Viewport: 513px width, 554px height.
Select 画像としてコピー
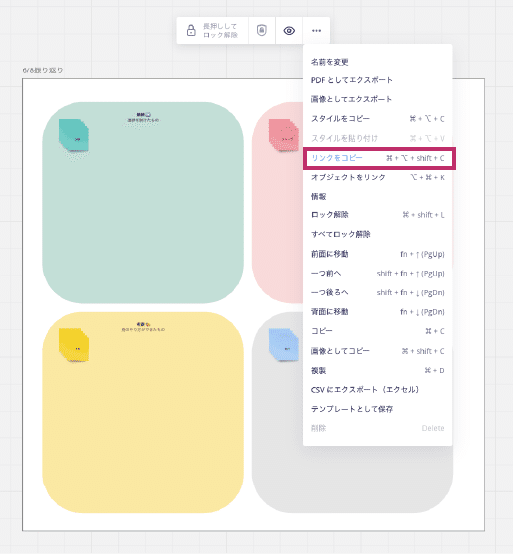[377, 351]
